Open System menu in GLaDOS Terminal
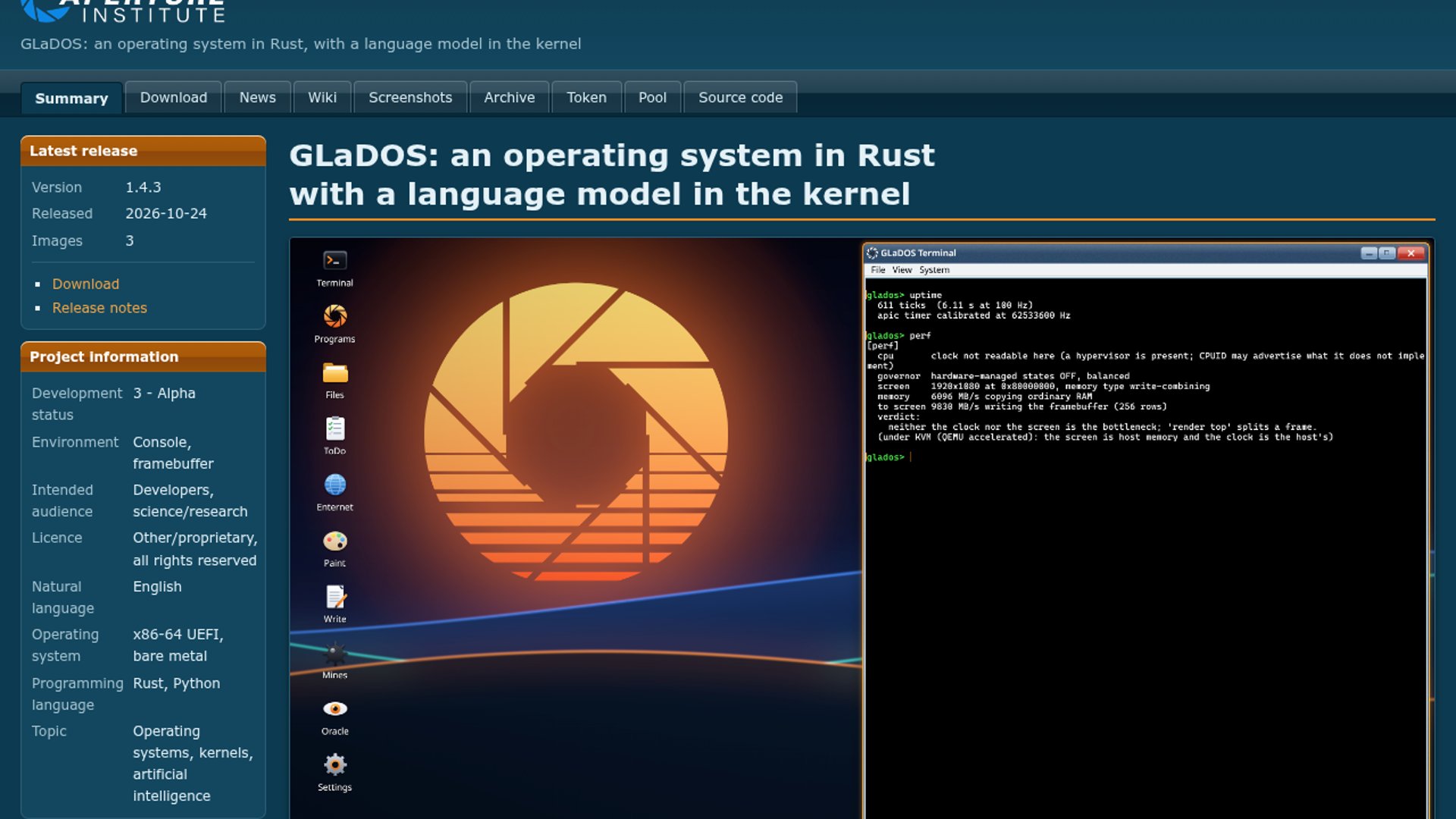This screenshot has width=1456, height=819. tap(934, 270)
